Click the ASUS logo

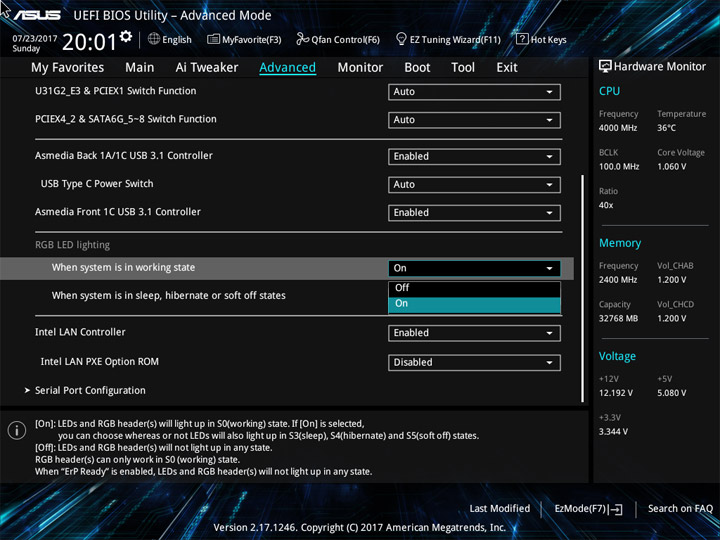click(x=37, y=16)
